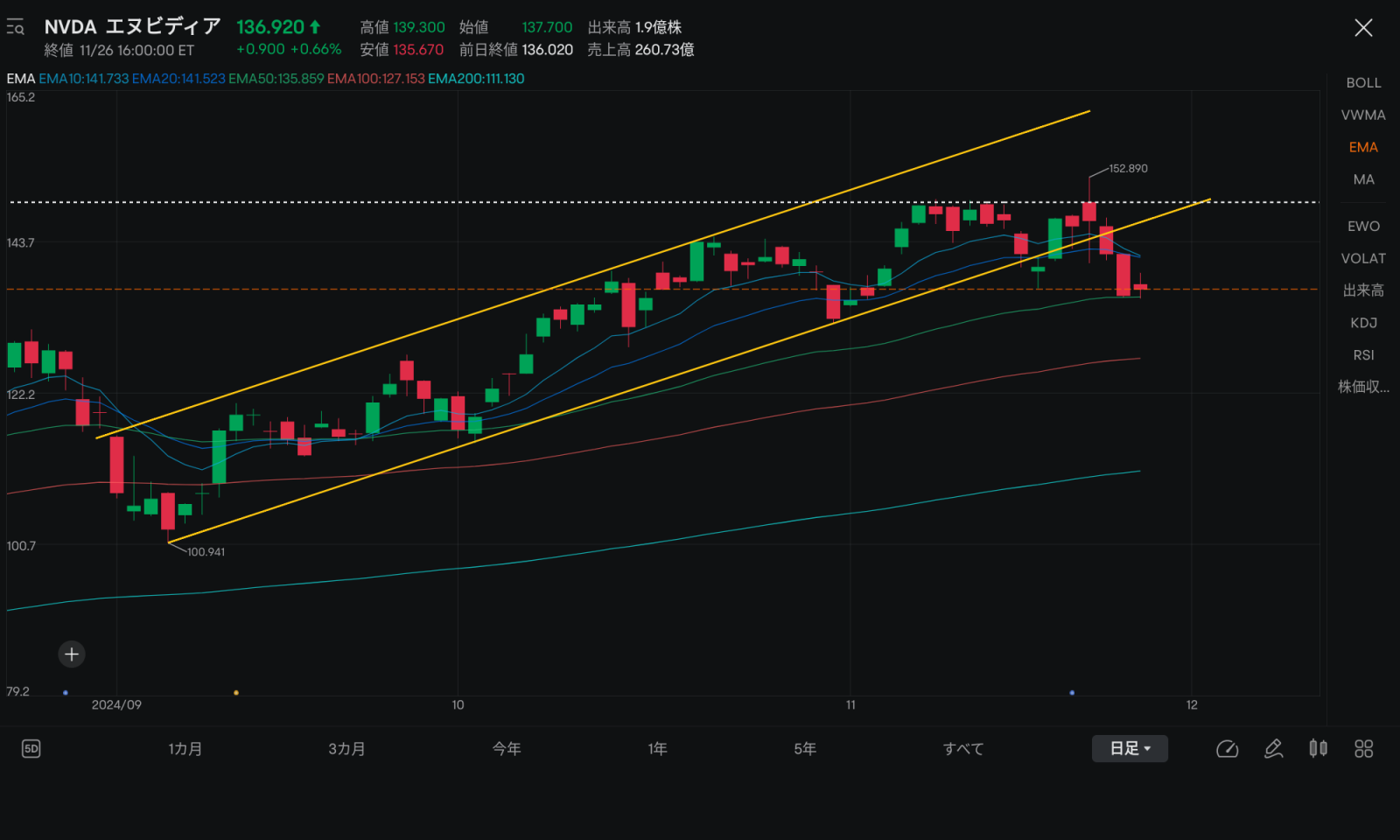Switch chart range to 1年
The height and width of the screenshot is (840, 1400).
[x=658, y=749]
